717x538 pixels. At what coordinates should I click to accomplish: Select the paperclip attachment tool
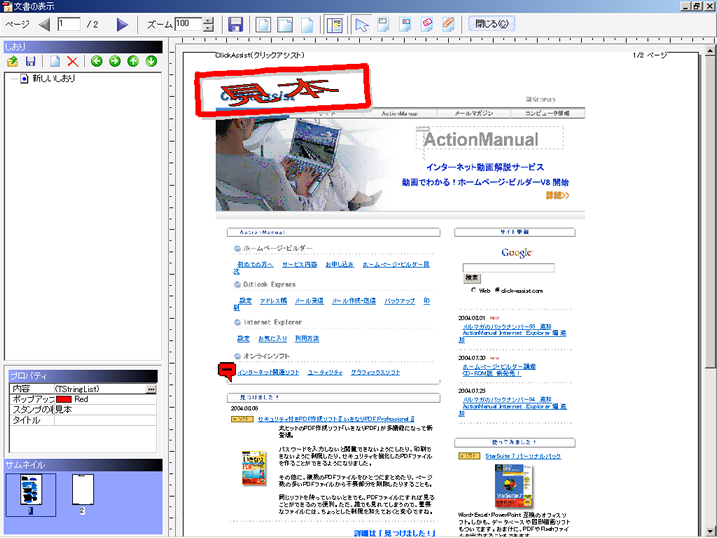(449, 24)
